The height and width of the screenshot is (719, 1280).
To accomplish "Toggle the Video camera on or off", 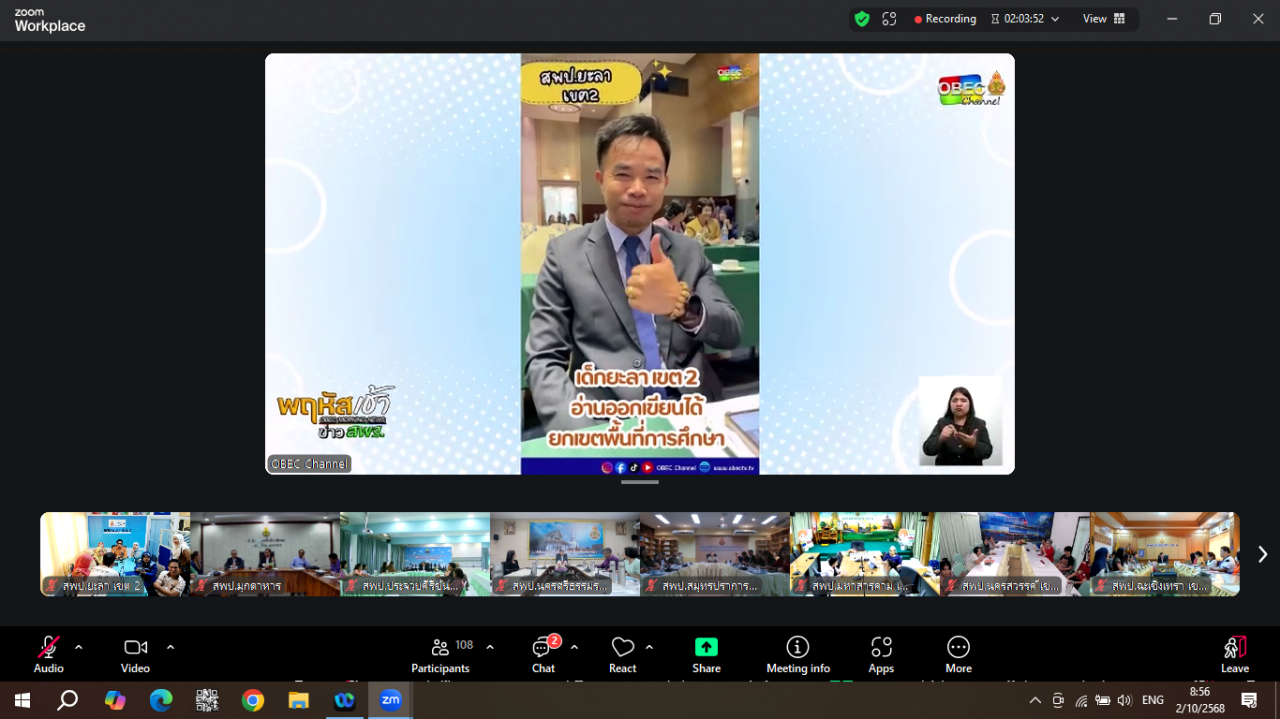I will coord(135,654).
